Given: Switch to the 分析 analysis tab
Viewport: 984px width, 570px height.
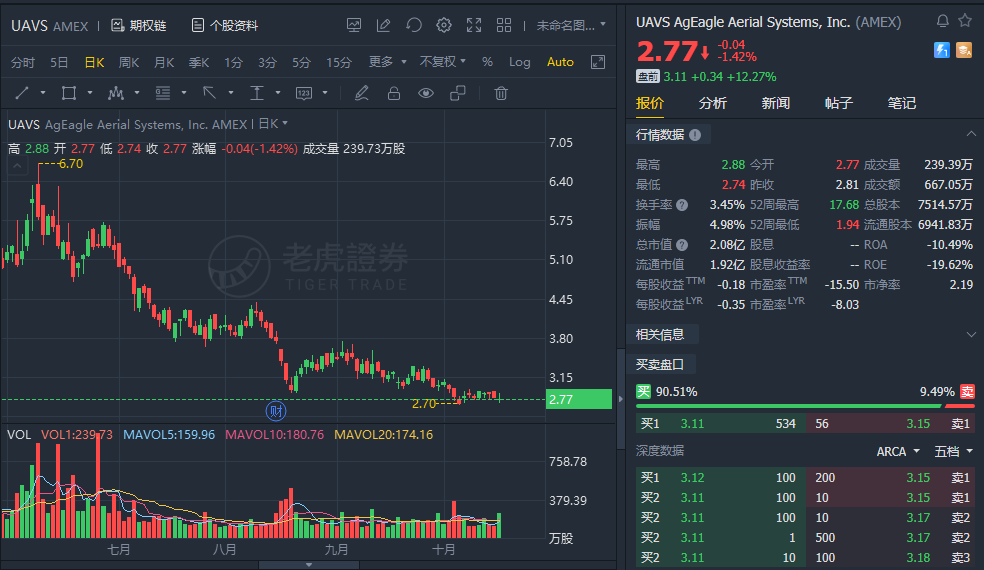Looking at the screenshot, I should (713, 103).
